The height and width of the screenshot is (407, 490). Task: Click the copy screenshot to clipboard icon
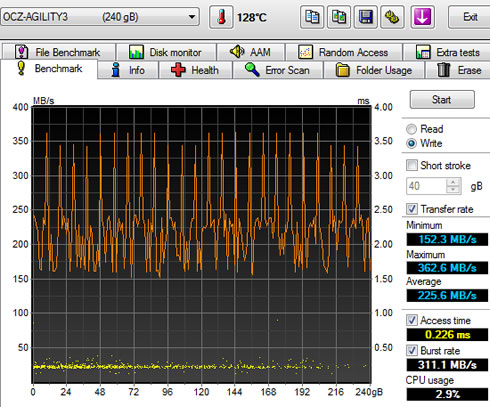tap(339, 17)
